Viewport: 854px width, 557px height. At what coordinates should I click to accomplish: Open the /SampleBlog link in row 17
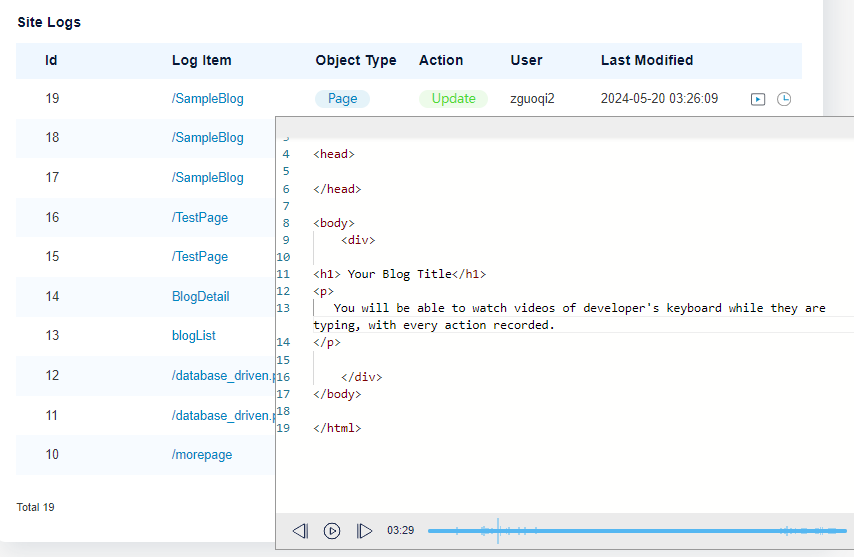click(207, 178)
